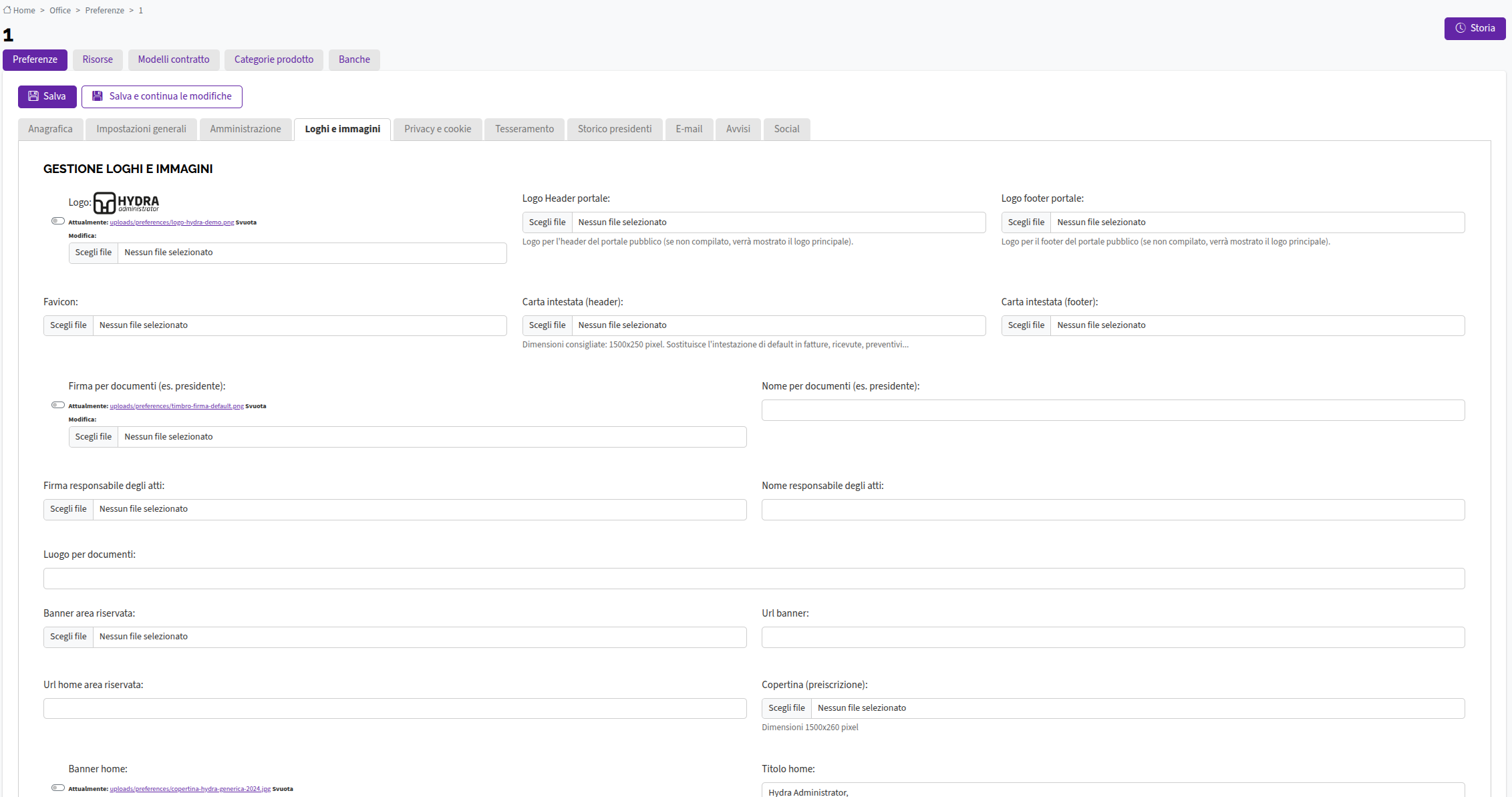This screenshot has width=1512, height=797.
Task: Click the Hydra administrator logo image
Action: (x=126, y=202)
